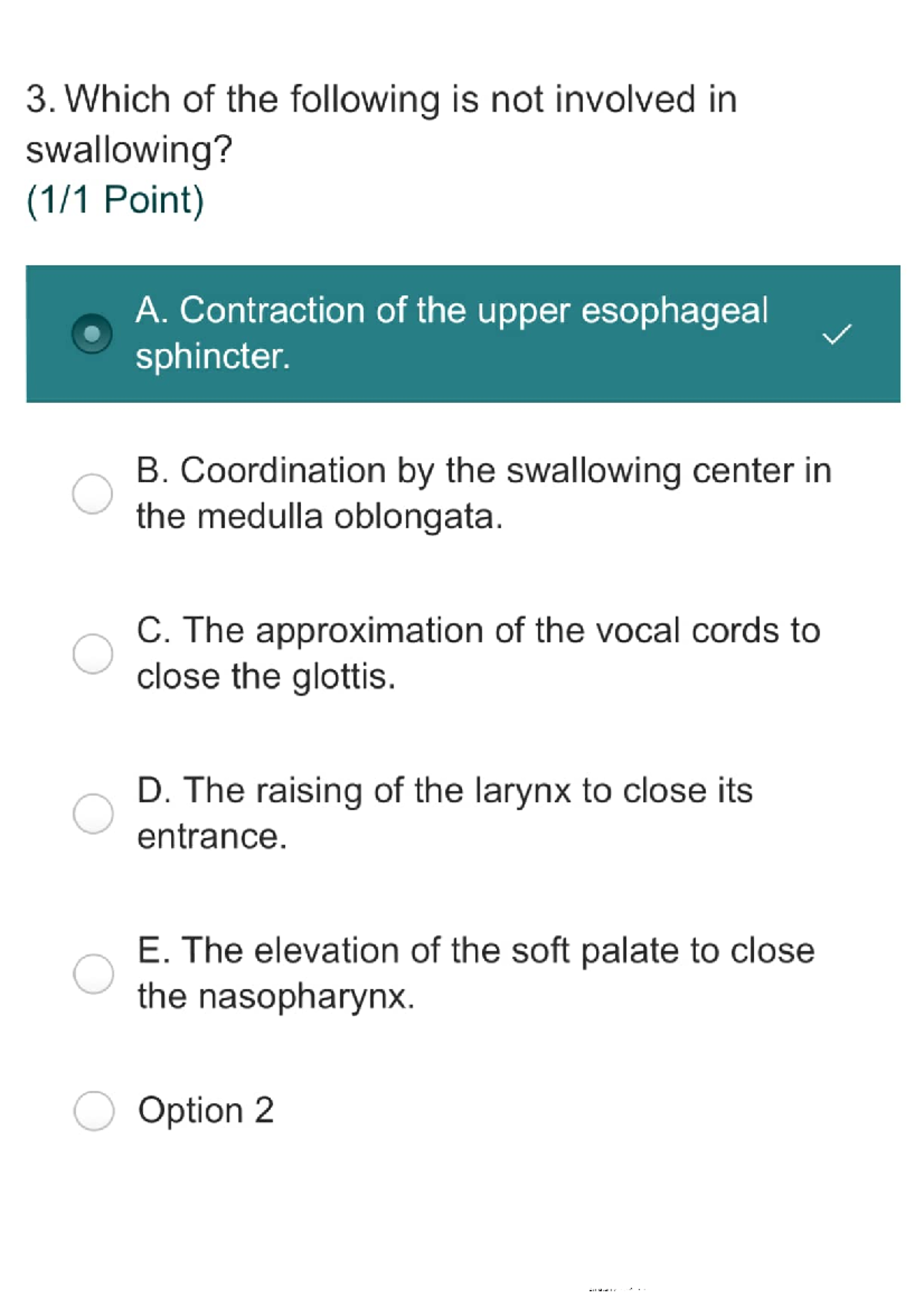The width and height of the screenshot is (924, 1308).
Task: Click 'close the glottis.' line in option C
Action: [266, 676]
